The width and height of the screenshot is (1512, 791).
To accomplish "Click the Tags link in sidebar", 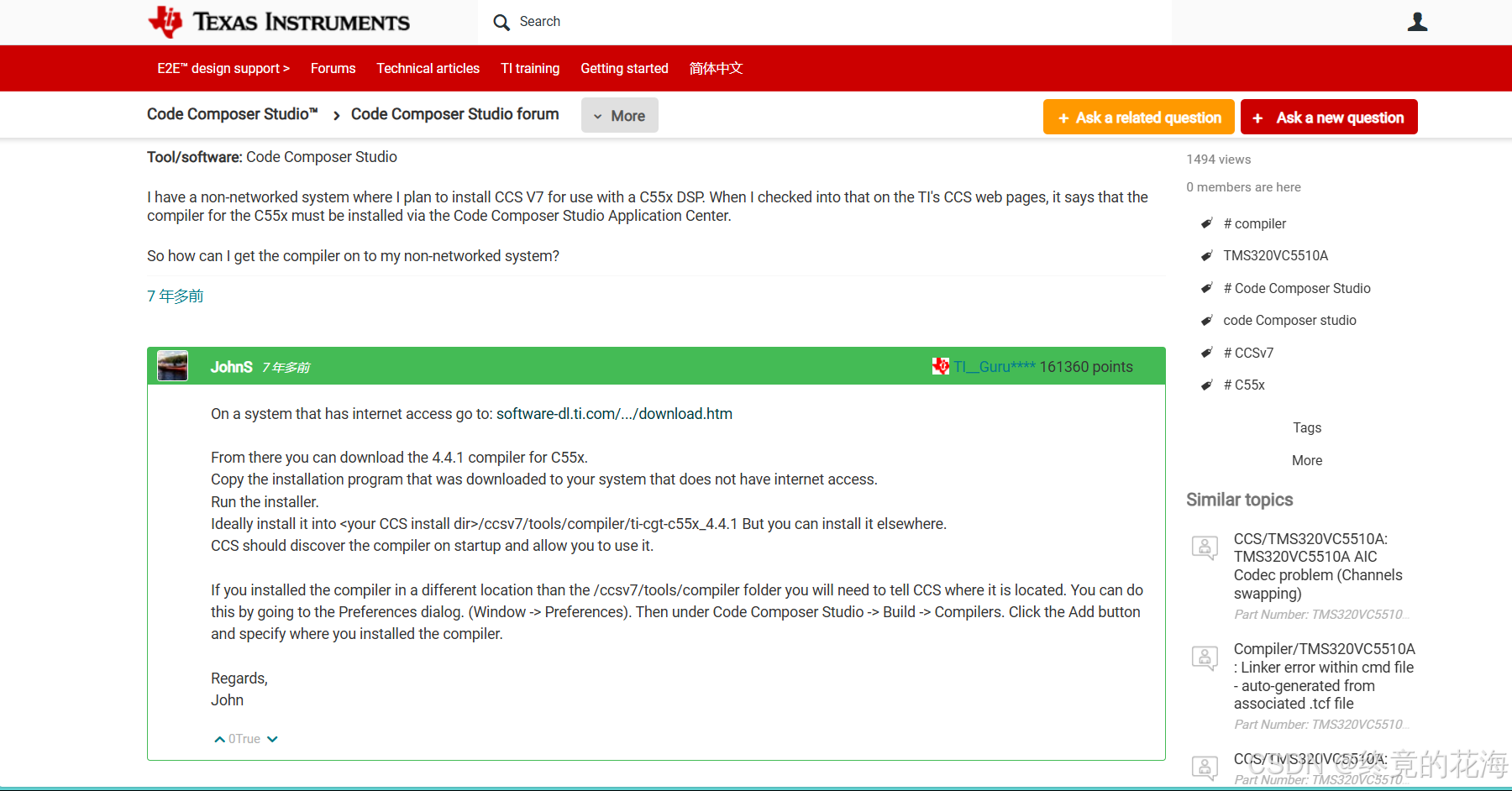I will [x=1307, y=427].
